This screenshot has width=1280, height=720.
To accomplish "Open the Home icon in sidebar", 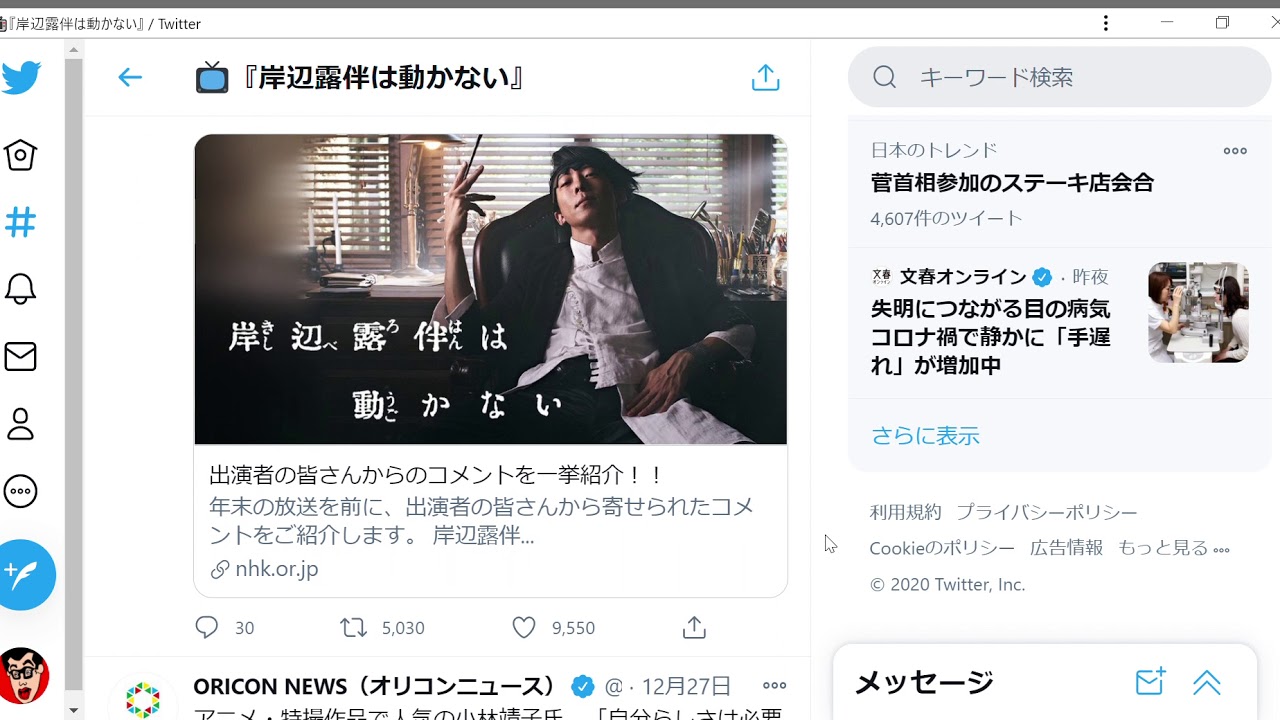I will pyautogui.click(x=21, y=155).
